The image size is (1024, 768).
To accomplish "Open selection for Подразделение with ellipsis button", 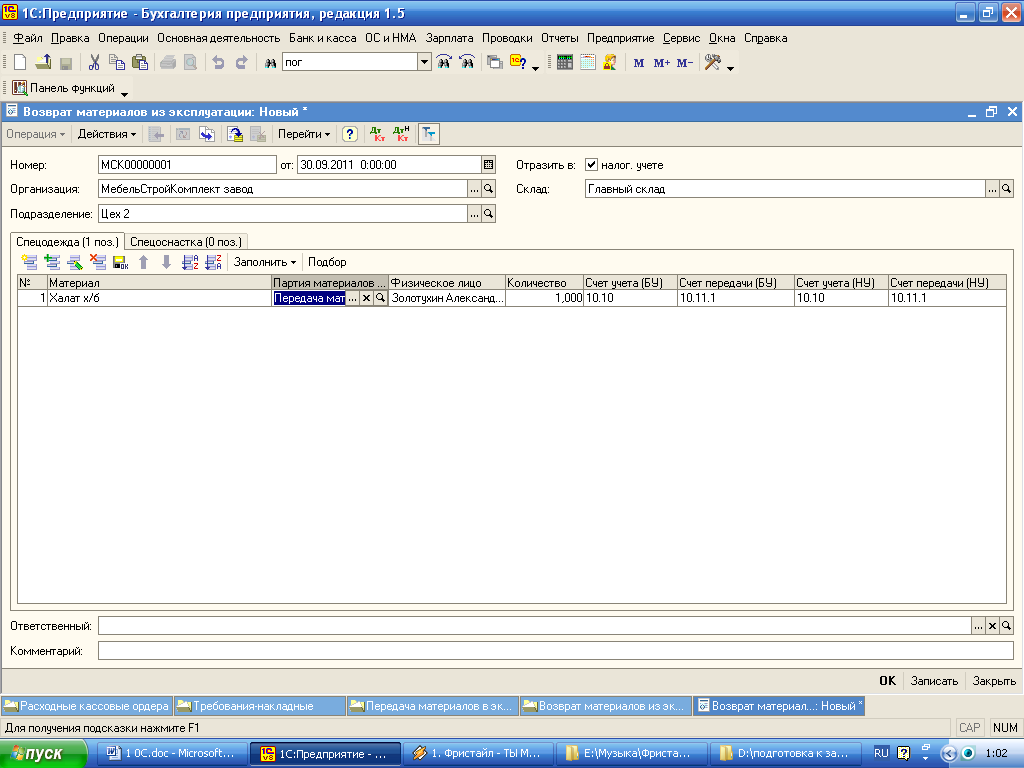I will tap(475, 214).
